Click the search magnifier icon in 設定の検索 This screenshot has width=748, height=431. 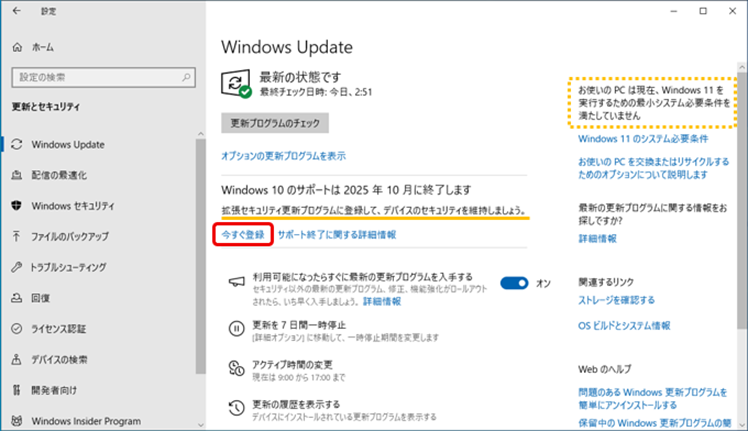click(x=186, y=77)
